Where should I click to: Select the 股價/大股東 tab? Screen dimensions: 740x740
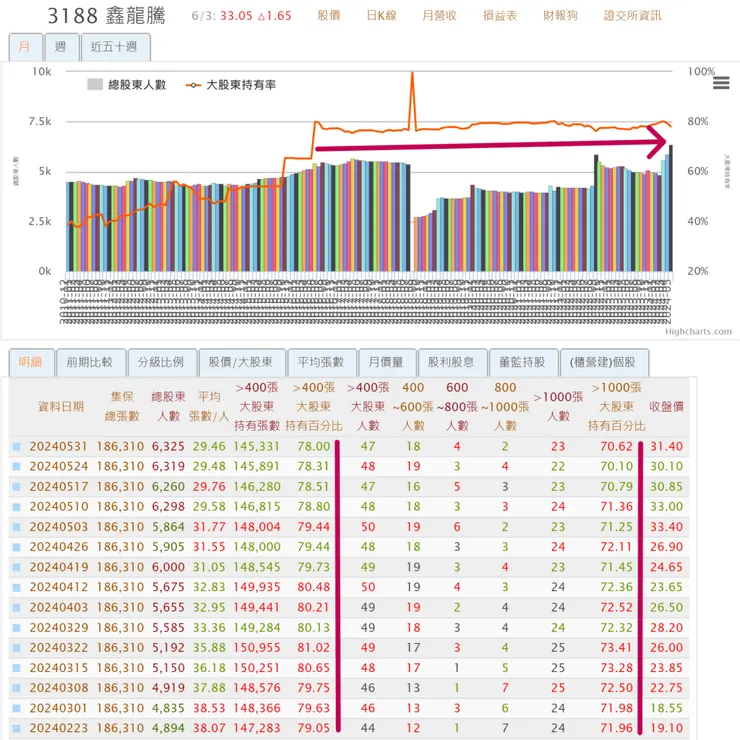[x=242, y=362]
